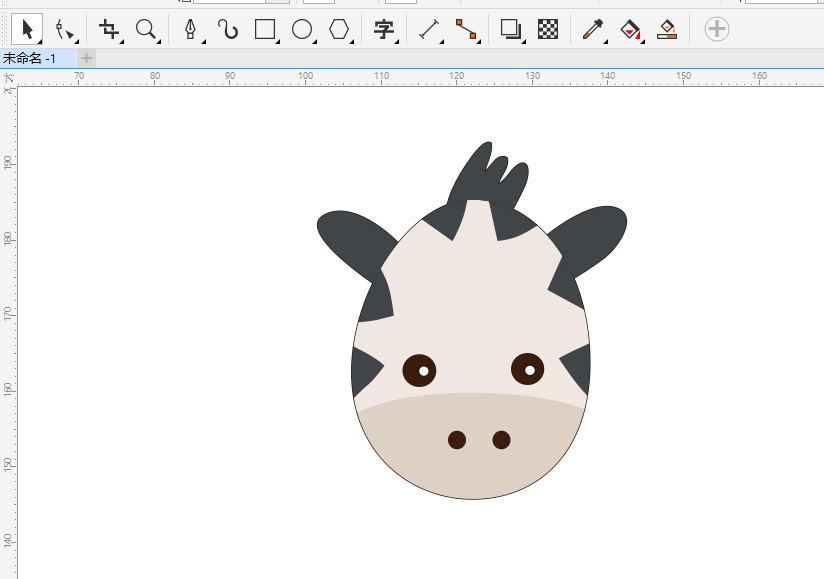Activate the Text tool (字)
Viewport: 824px width, 579px height.
[x=384, y=29]
